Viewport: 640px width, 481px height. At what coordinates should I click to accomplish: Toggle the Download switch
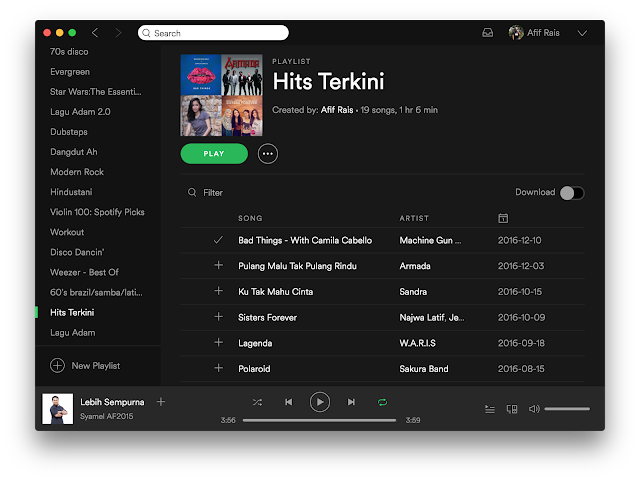[572, 193]
